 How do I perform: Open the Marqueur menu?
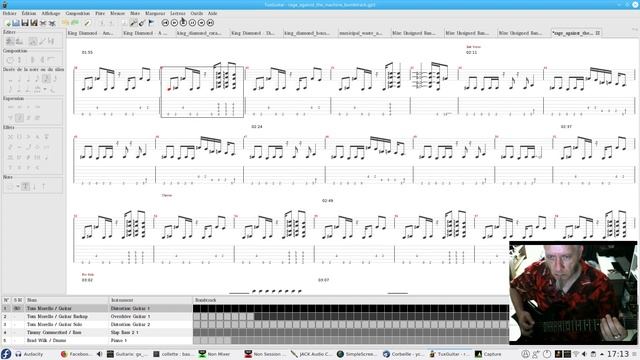tap(155, 13)
